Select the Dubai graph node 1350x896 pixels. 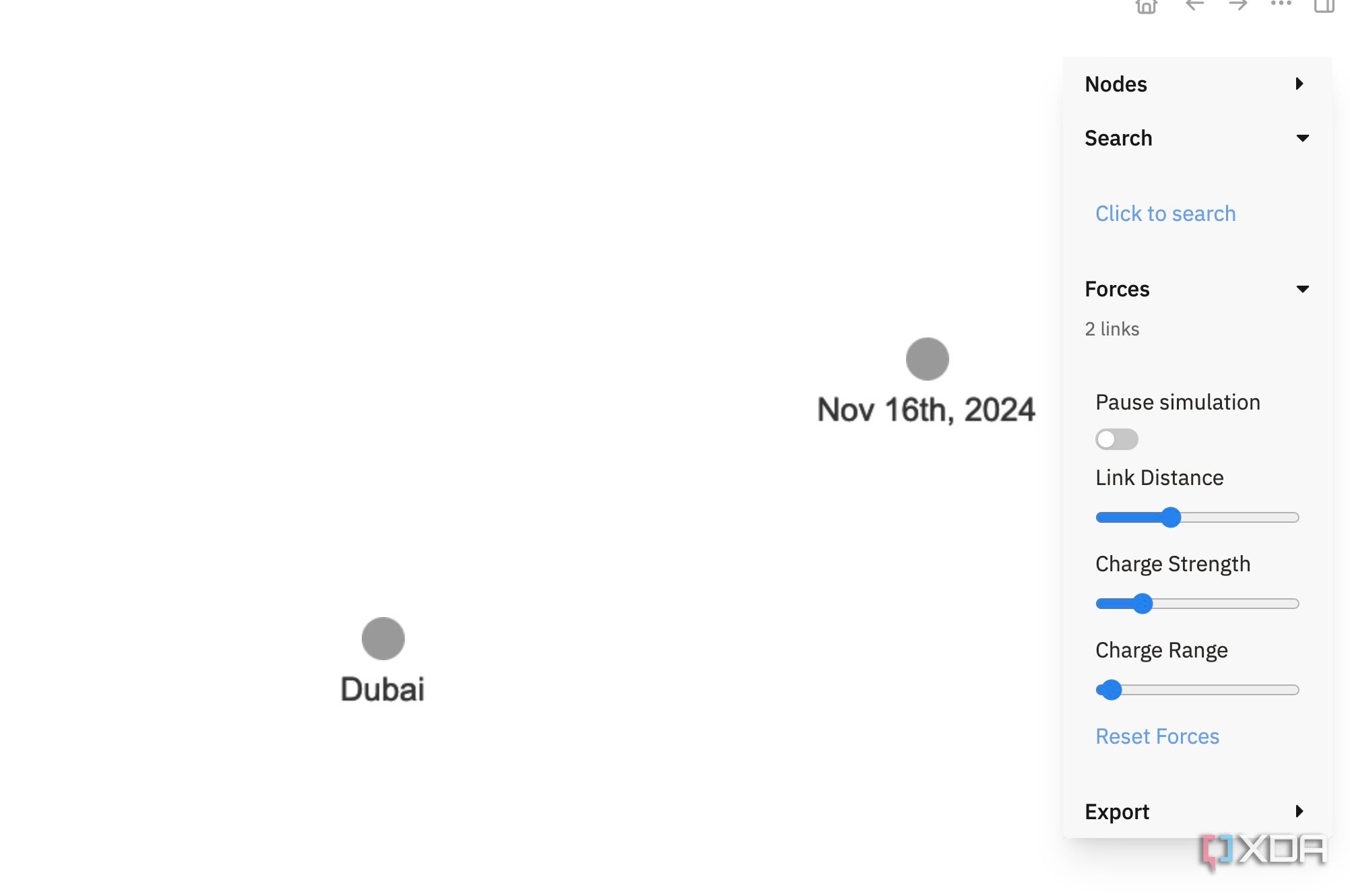point(383,638)
